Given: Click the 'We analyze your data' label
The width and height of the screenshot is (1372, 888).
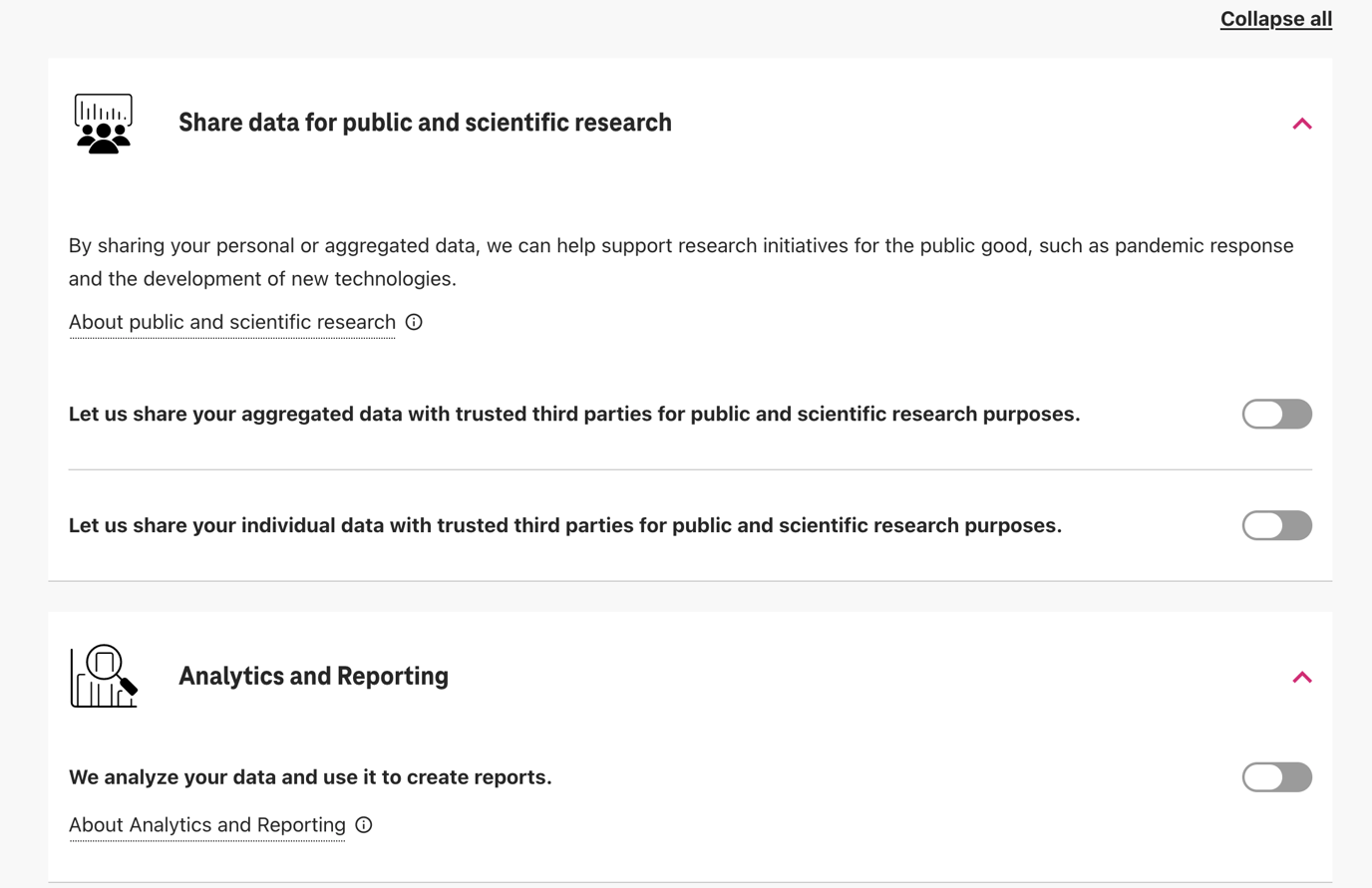Looking at the screenshot, I should tap(310, 777).
